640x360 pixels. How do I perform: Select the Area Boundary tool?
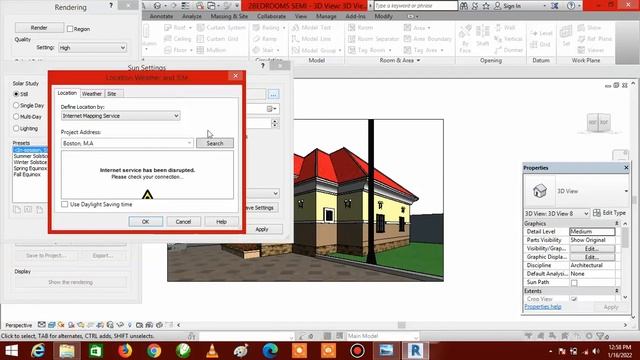click(x=428, y=39)
